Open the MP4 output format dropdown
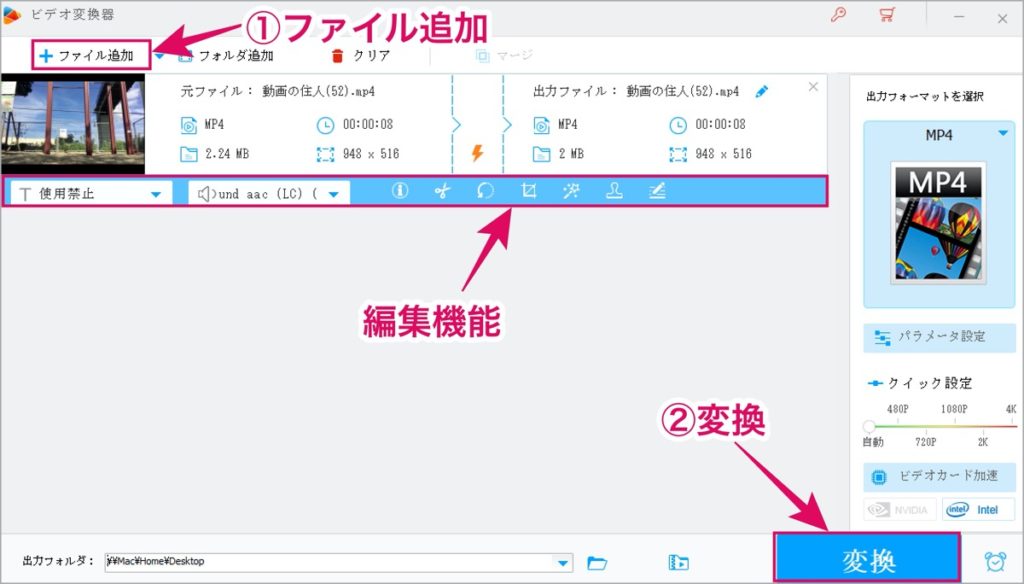The width and height of the screenshot is (1024, 584). pos(939,135)
